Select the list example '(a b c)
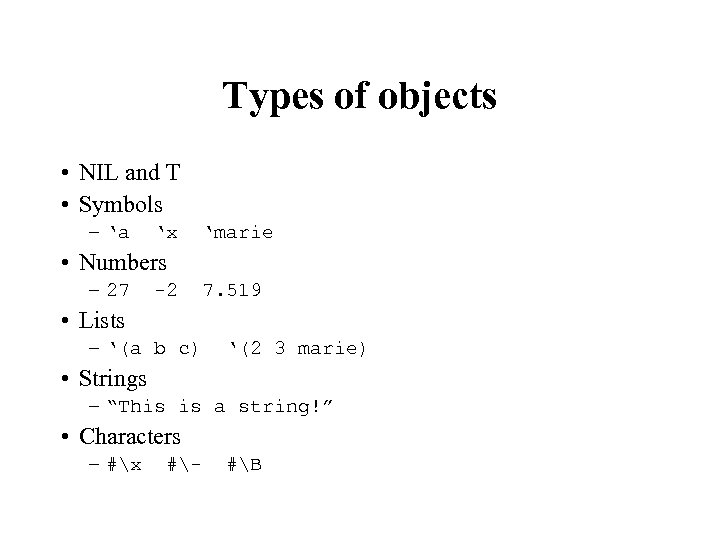 (155, 349)
